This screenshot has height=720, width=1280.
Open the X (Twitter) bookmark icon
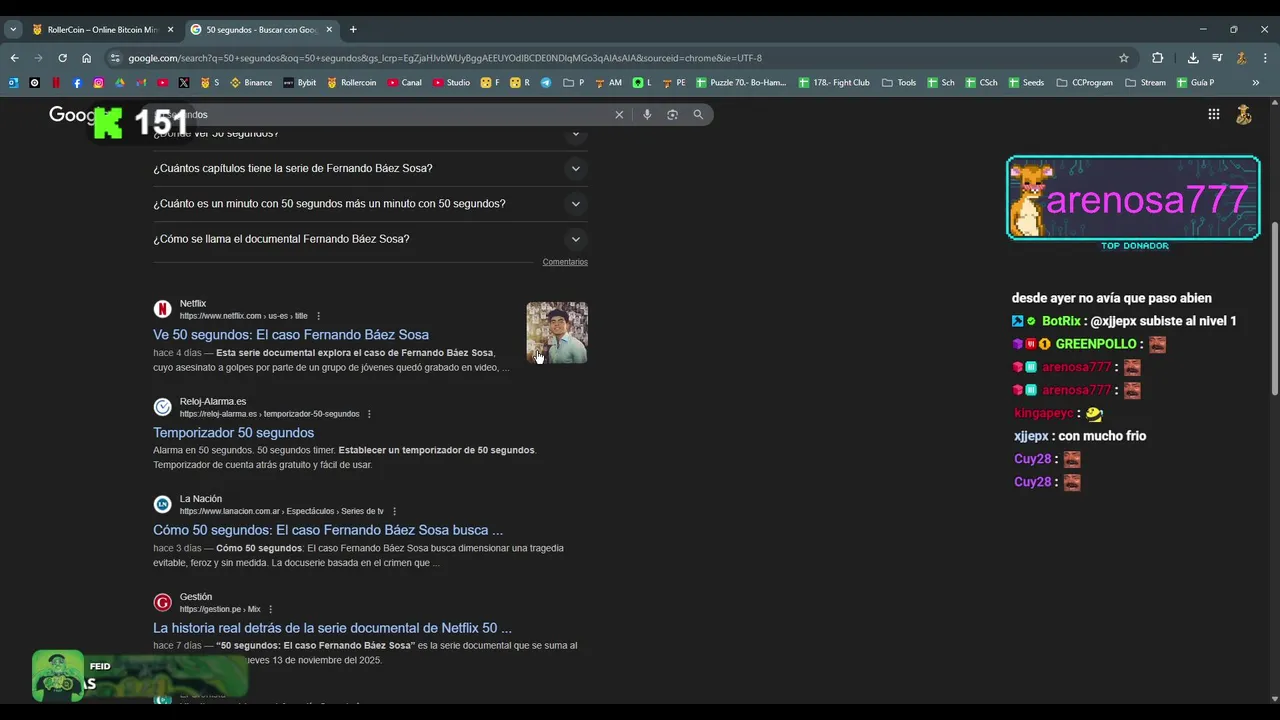click(184, 83)
